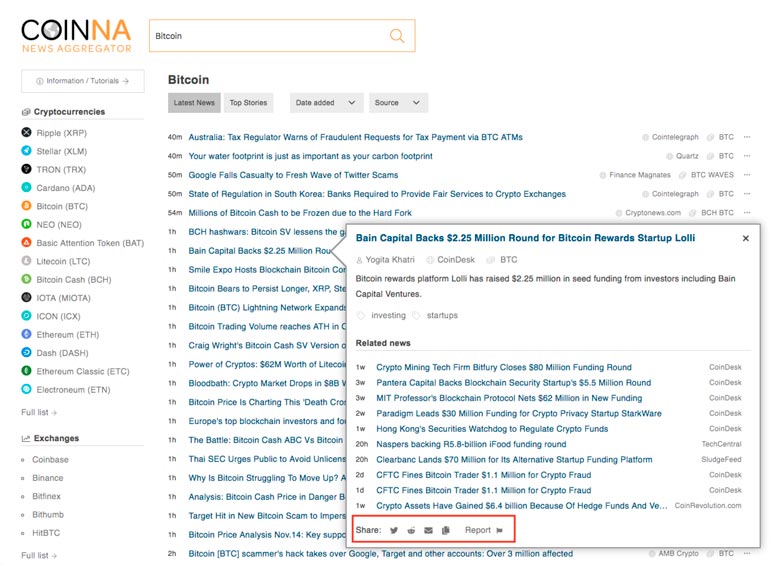Click the ICON (ICX) coin icon
Image resolution: width=779 pixels, height=585 pixels.
point(26,316)
